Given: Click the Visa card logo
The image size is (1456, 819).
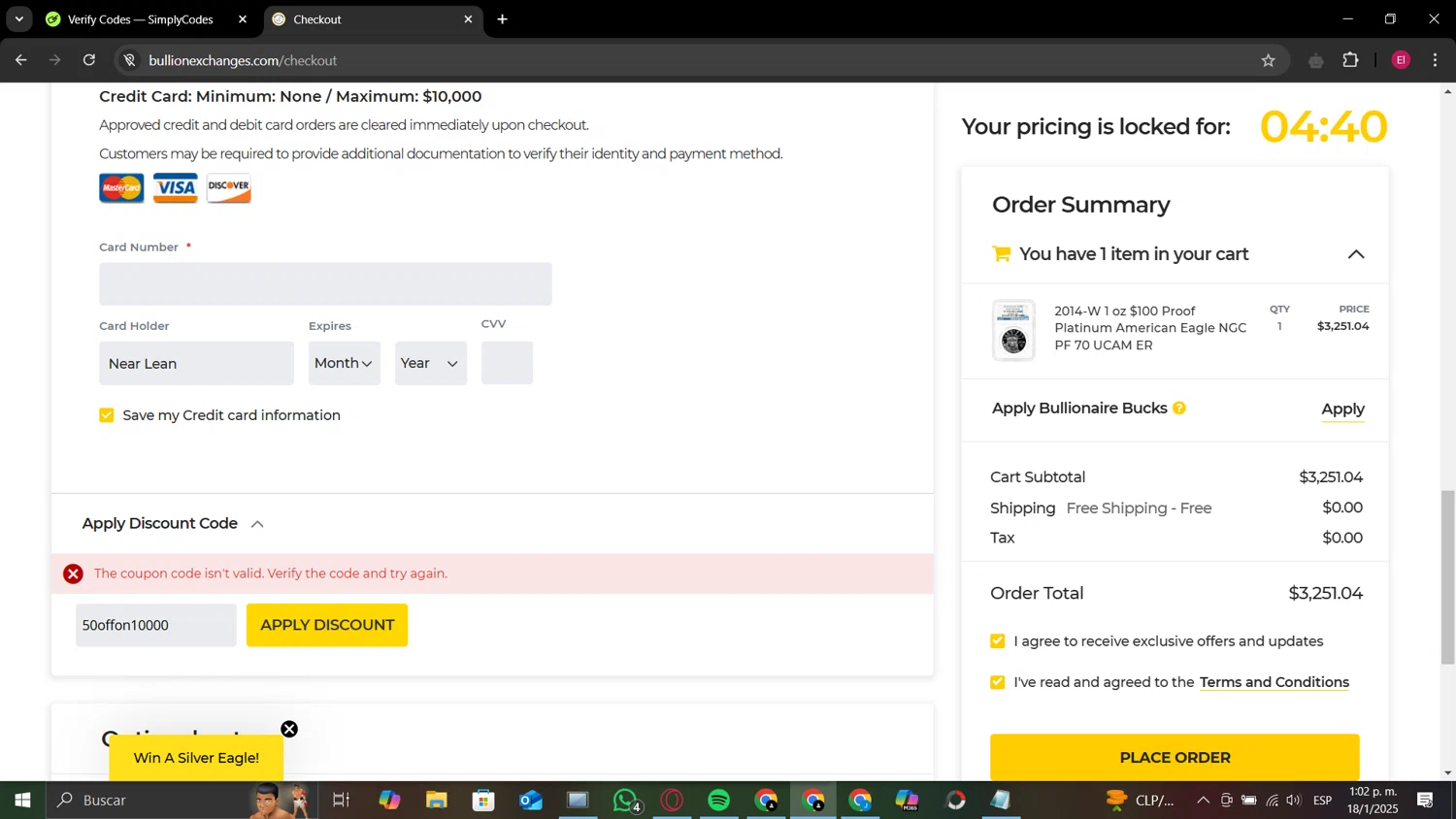Looking at the screenshot, I should 176,187.
